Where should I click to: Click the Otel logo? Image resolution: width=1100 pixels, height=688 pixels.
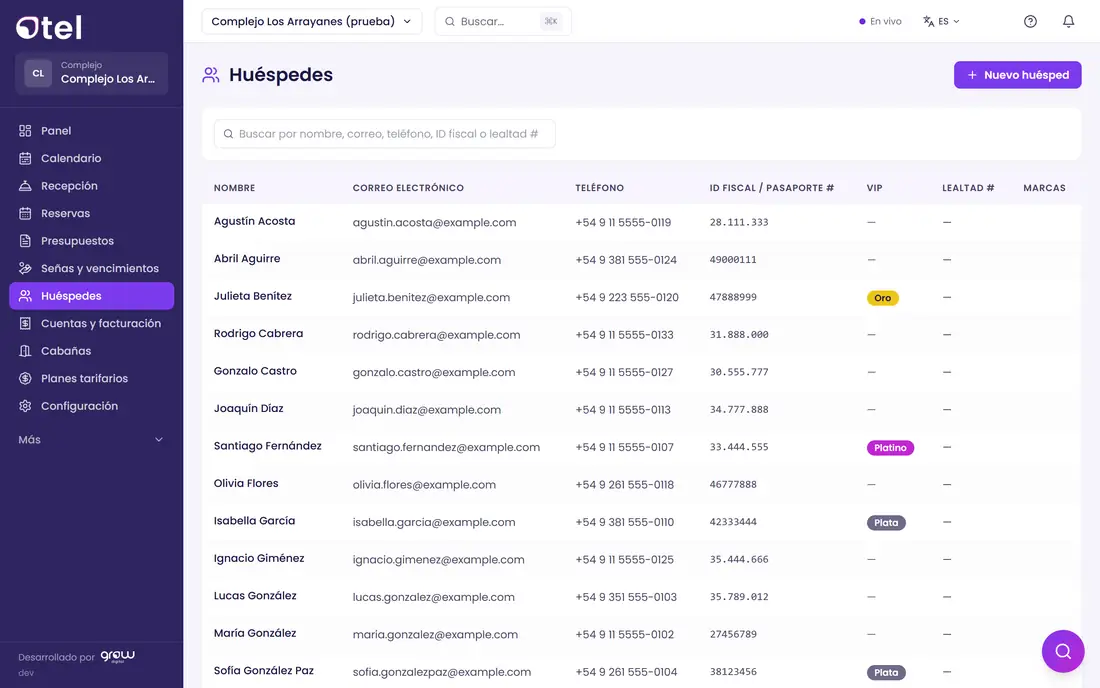coord(49,27)
